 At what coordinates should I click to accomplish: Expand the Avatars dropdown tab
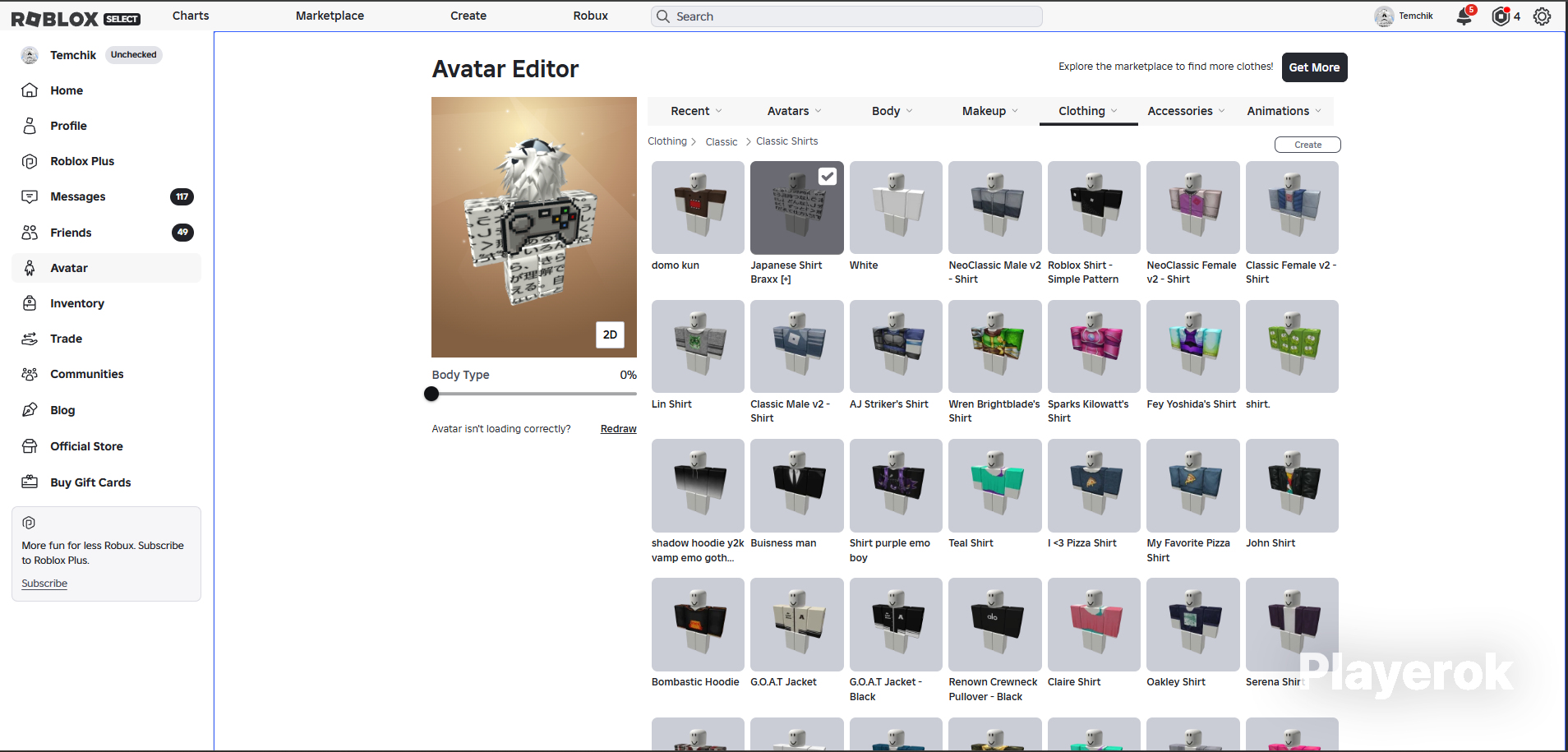click(x=794, y=111)
